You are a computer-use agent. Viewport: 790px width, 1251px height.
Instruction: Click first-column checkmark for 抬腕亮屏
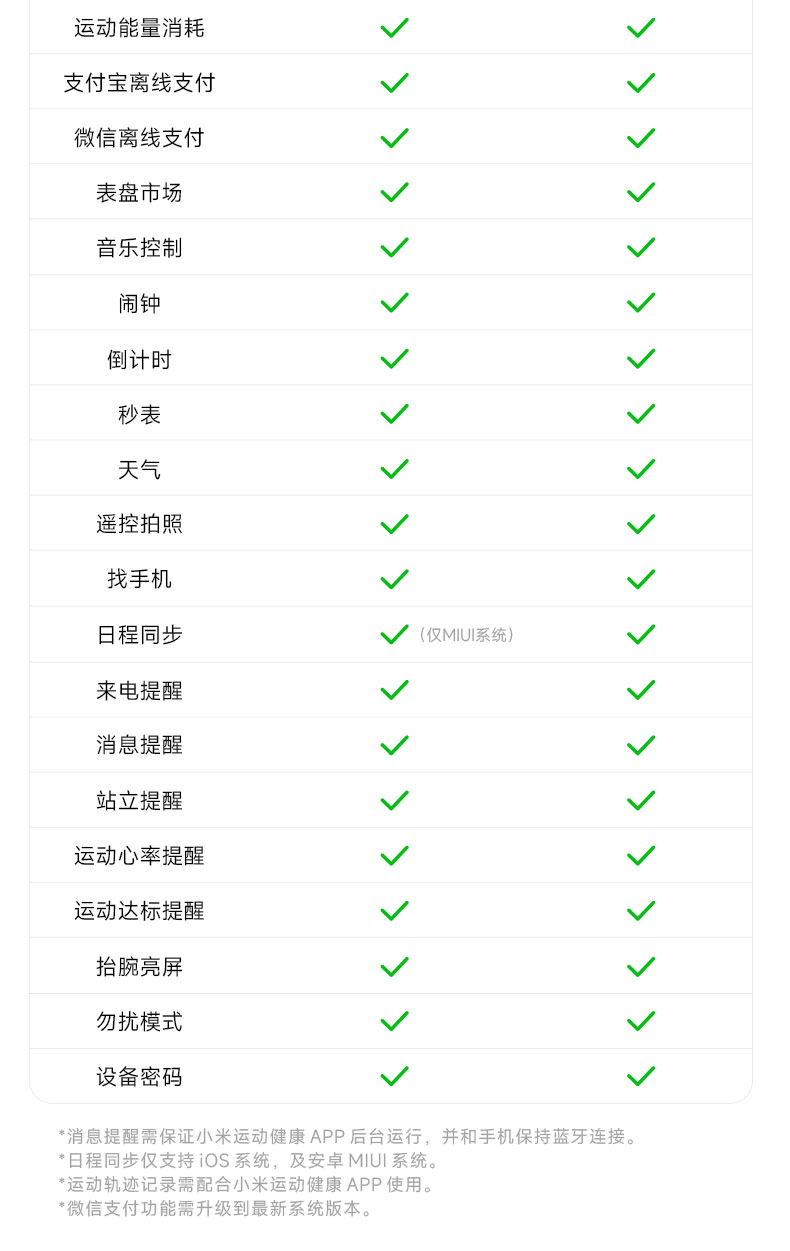click(395, 967)
